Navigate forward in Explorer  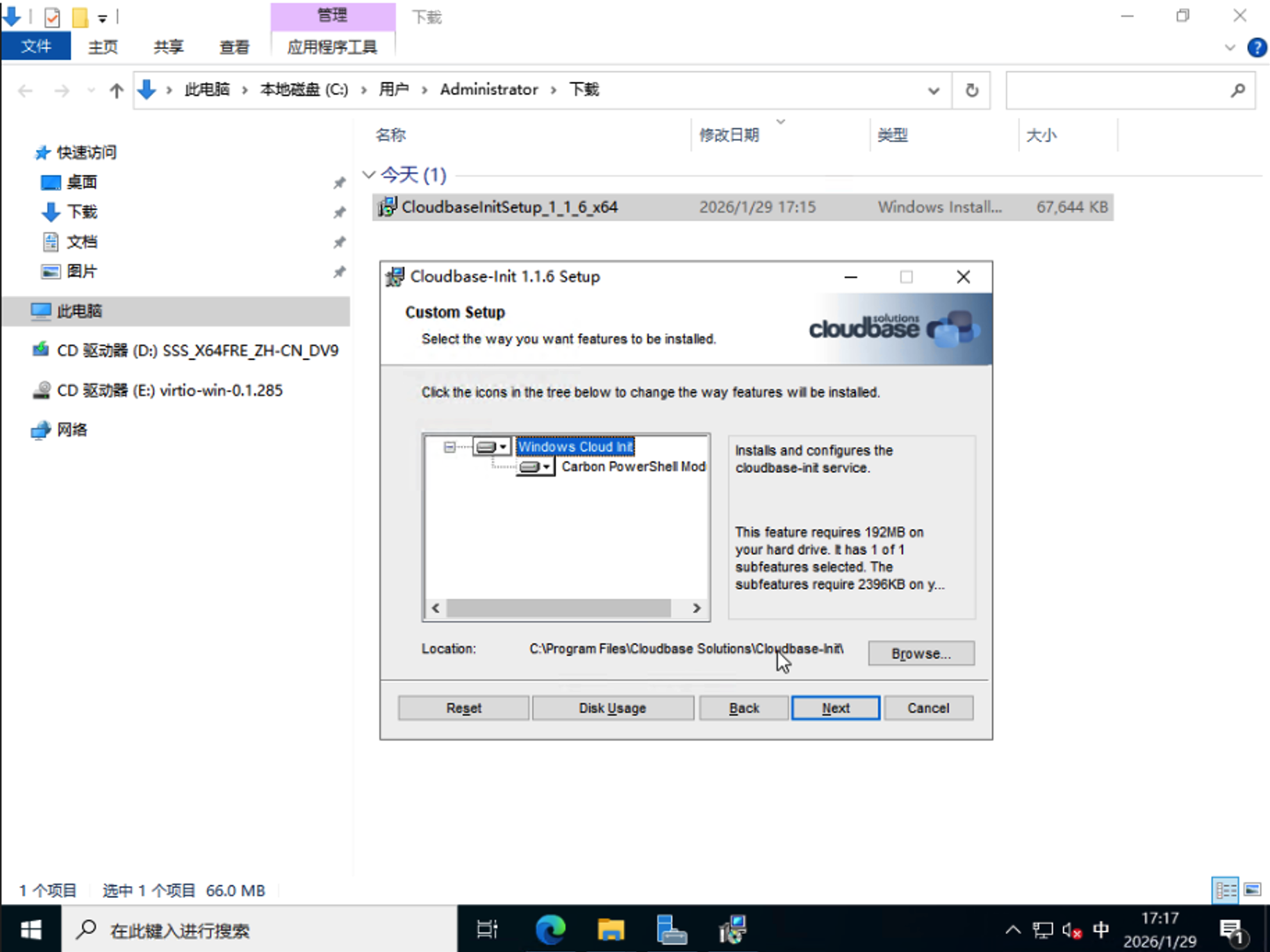pos(62,90)
